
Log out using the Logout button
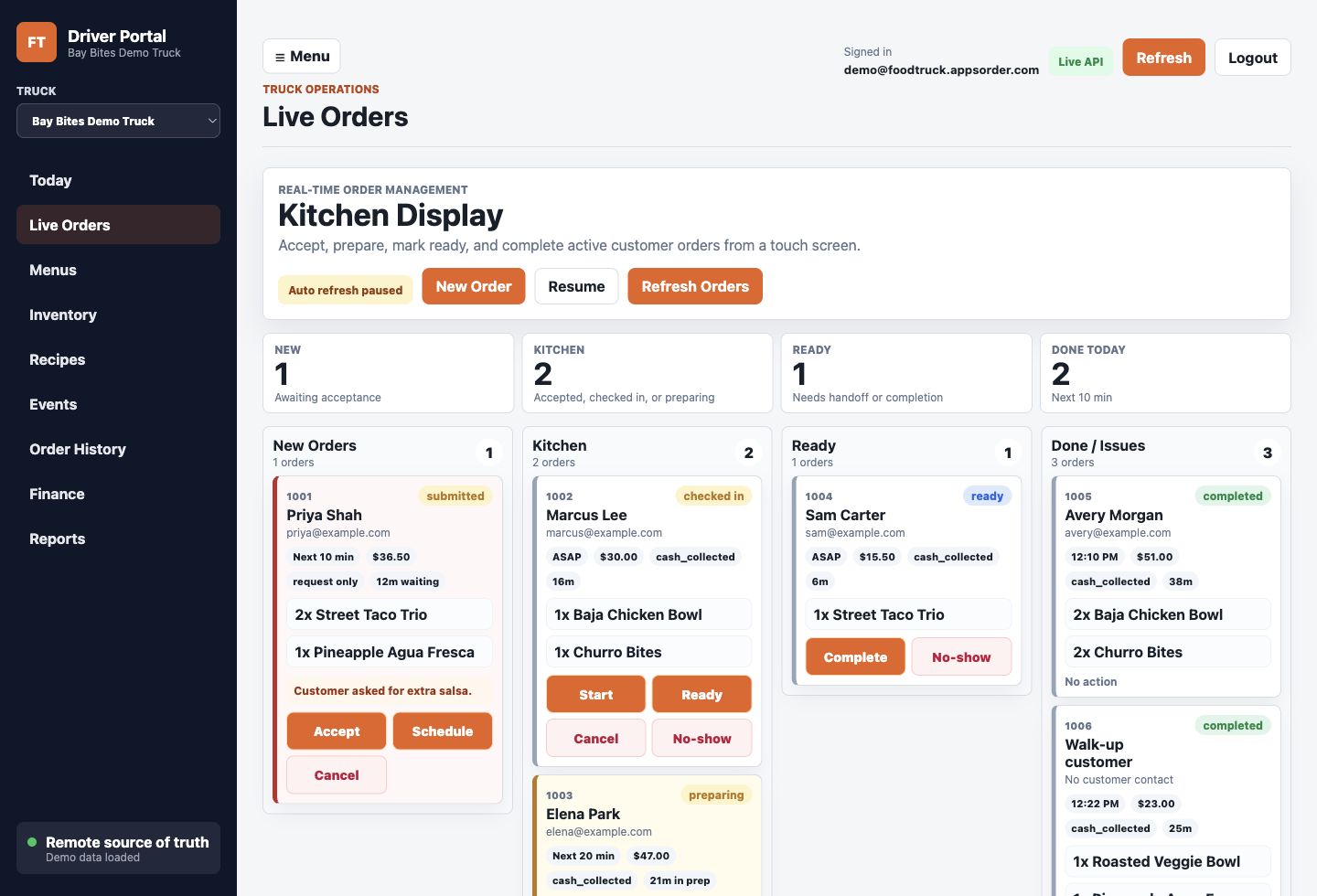coord(1252,58)
